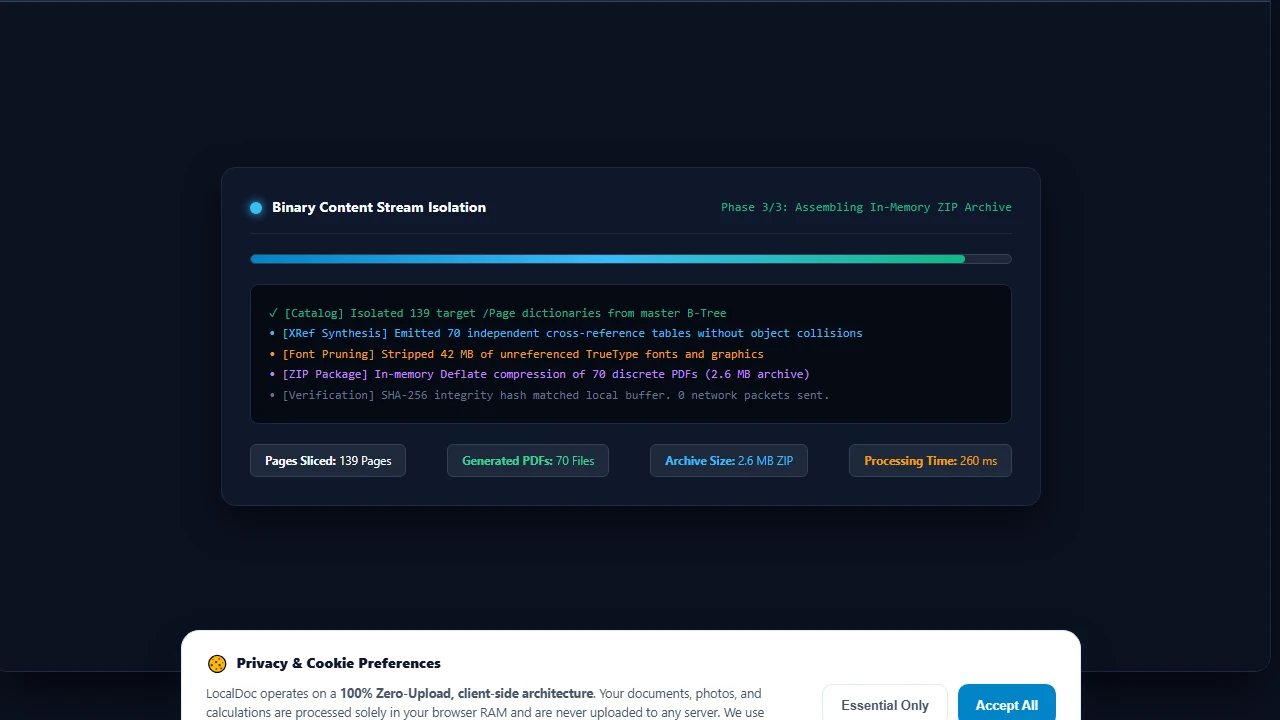Viewport: 1280px width, 720px height.
Task: Click the Phase 3/3 assembling status text
Action: click(x=866, y=207)
